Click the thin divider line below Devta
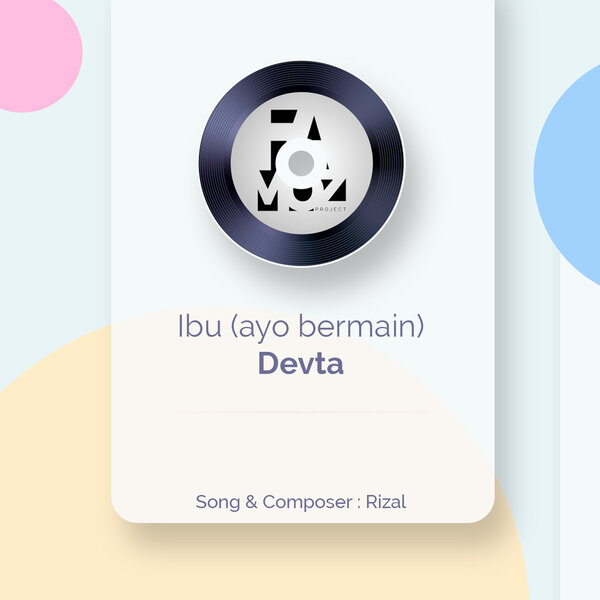 tap(302, 412)
